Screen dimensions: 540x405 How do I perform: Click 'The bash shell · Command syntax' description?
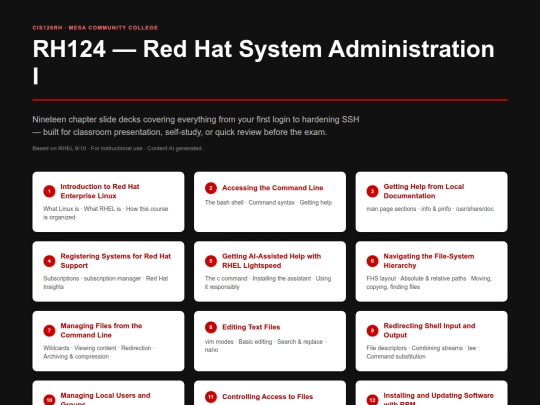[x=268, y=202]
